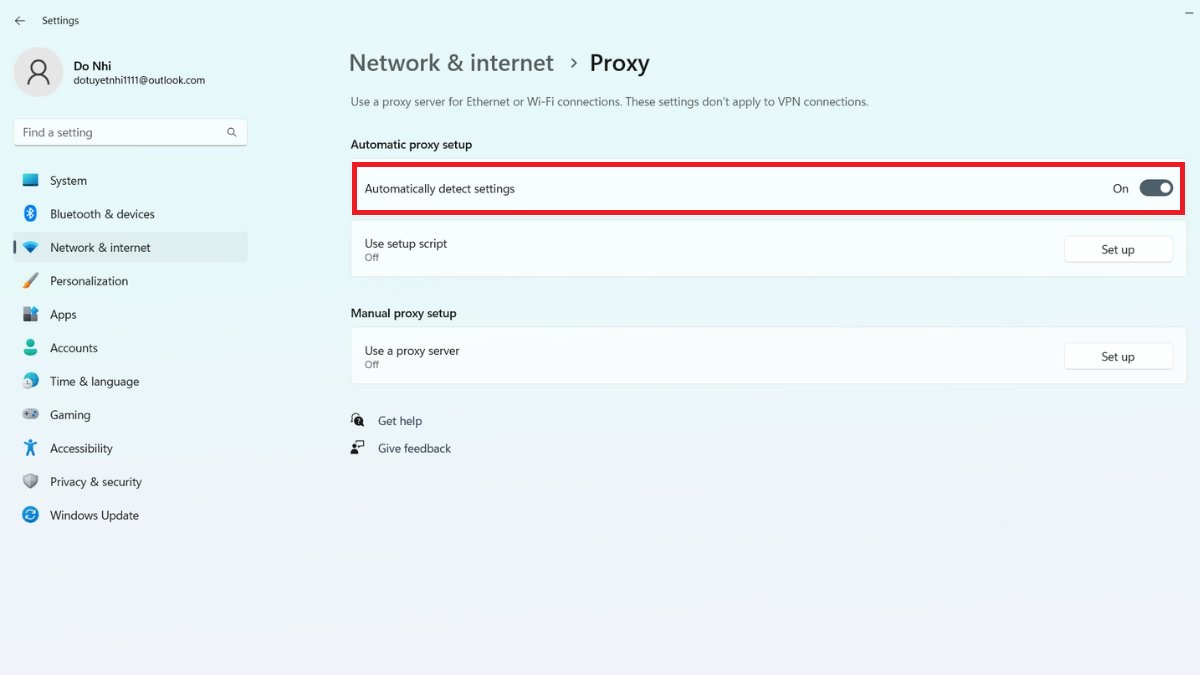Select Network & internet in sidebar
Viewport: 1200px width, 675px height.
(100, 247)
